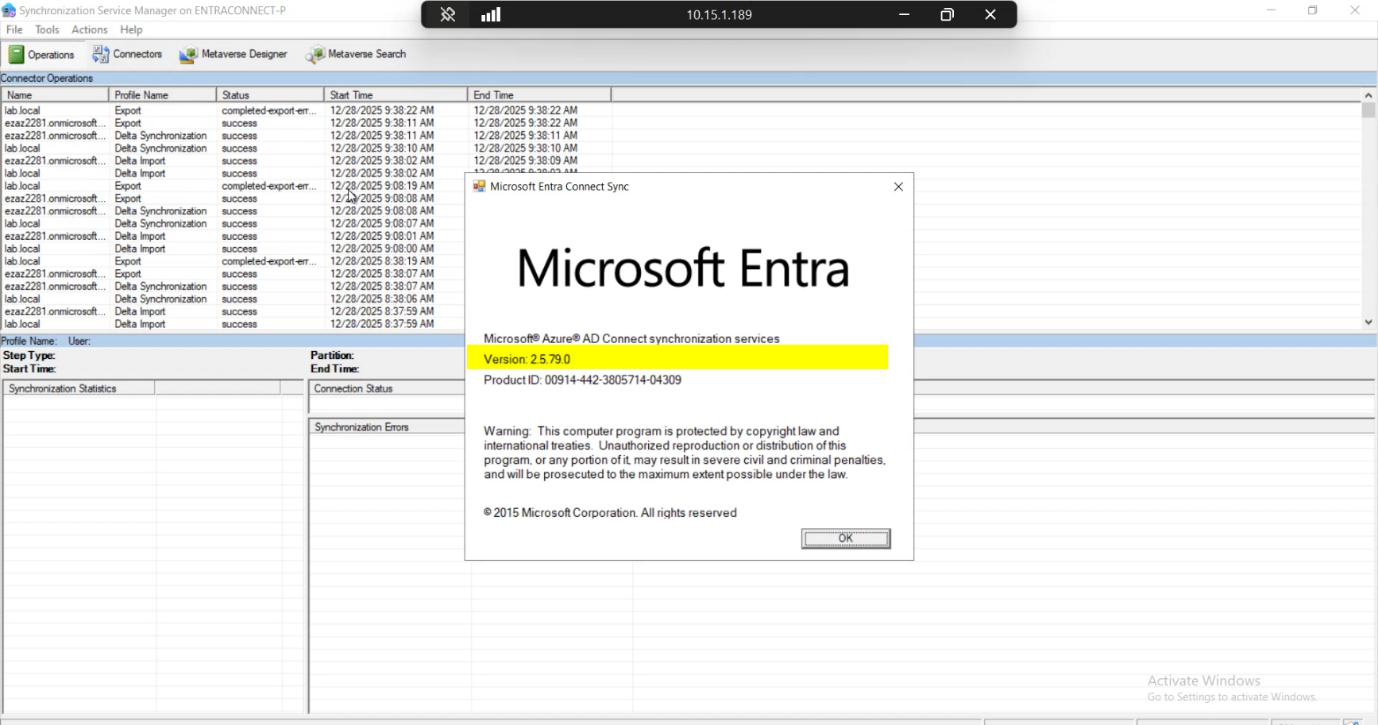Close the remote session from connection bar

[x=990, y=15]
